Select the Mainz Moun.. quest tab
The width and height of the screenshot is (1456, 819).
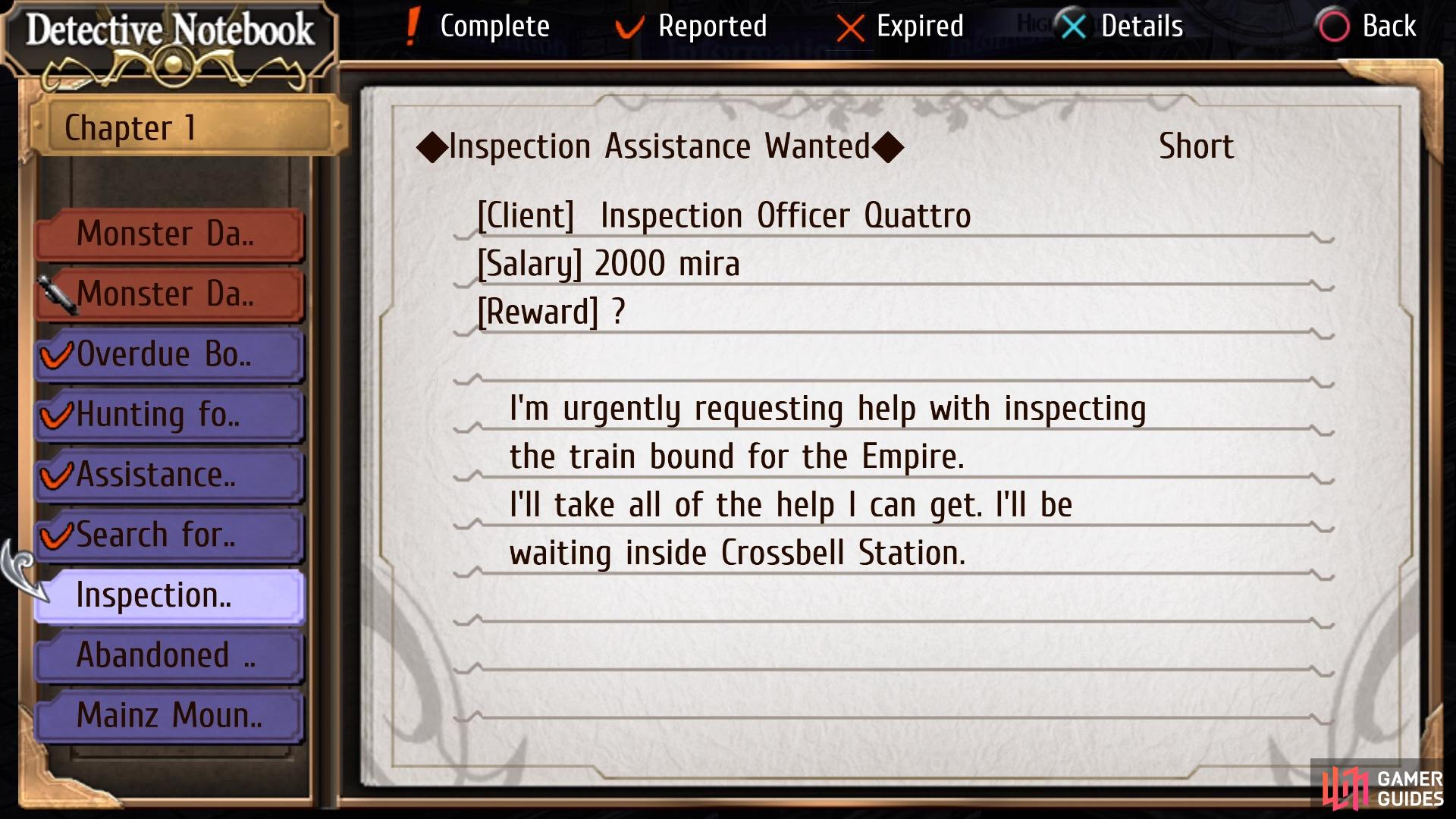click(170, 715)
